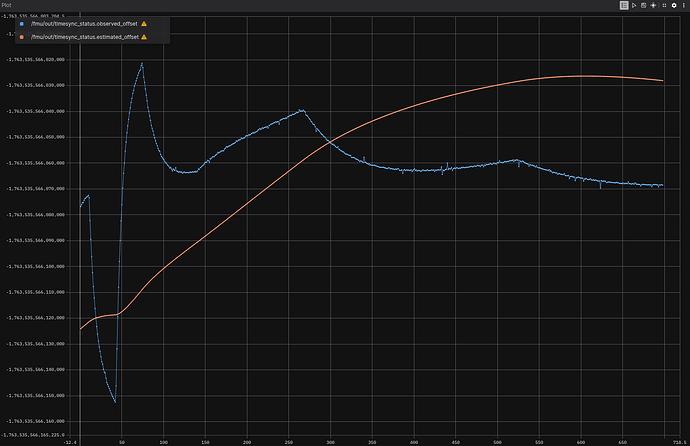Click the Plot panel title
Viewport: 690px width, 446px height.
(7, 5)
